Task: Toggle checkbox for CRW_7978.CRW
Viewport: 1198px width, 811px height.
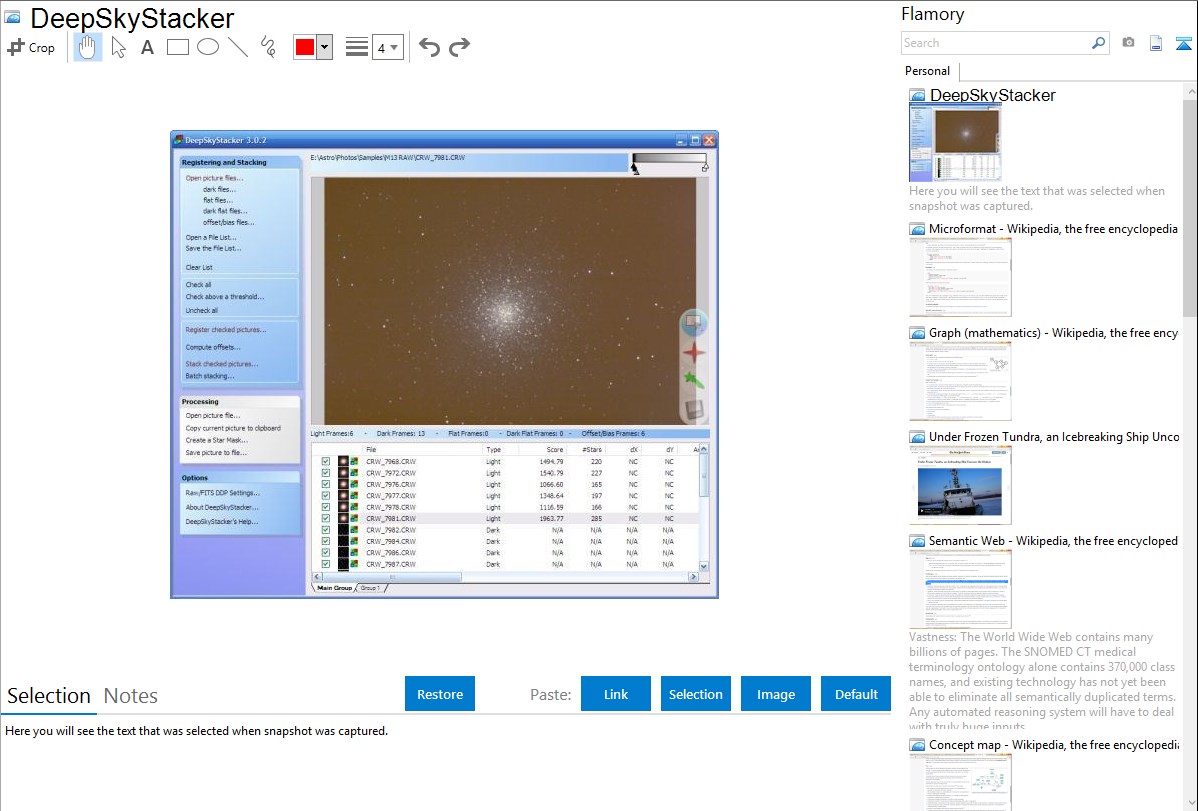Action: (326, 507)
